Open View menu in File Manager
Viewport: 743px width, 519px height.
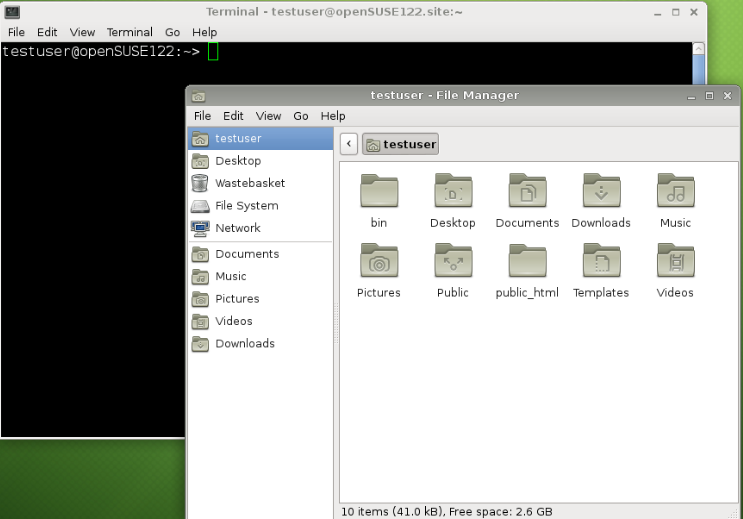(268, 116)
